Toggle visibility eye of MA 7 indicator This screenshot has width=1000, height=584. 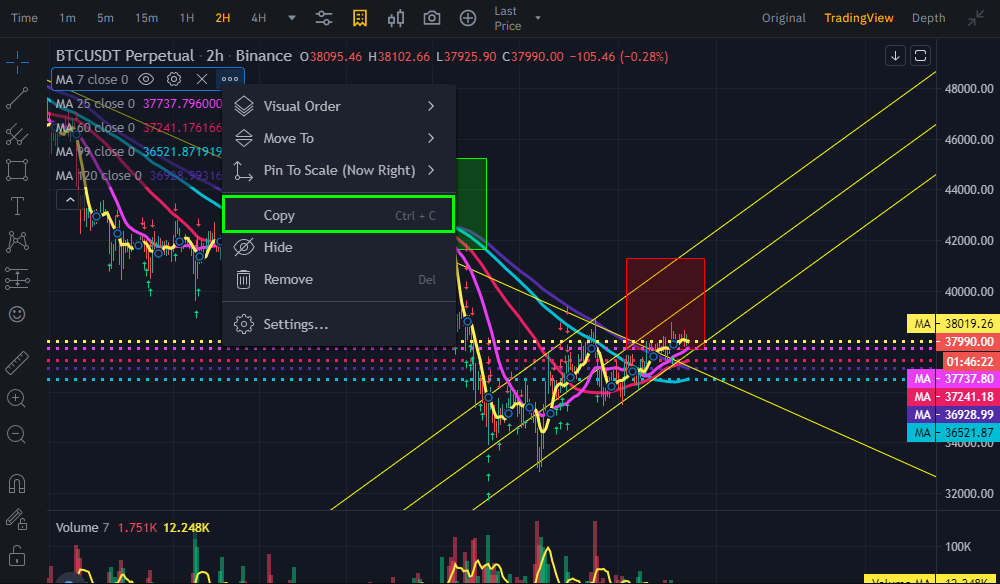tap(146, 79)
